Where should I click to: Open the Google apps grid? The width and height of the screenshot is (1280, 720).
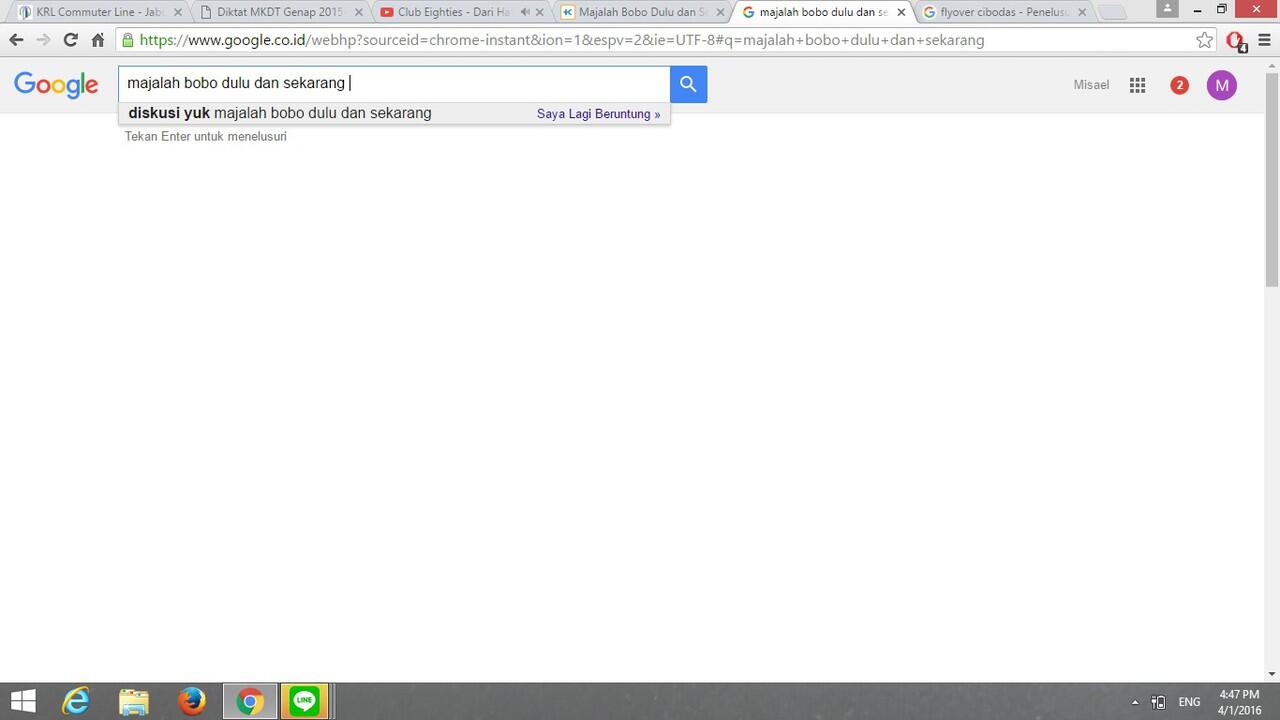(1137, 85)
